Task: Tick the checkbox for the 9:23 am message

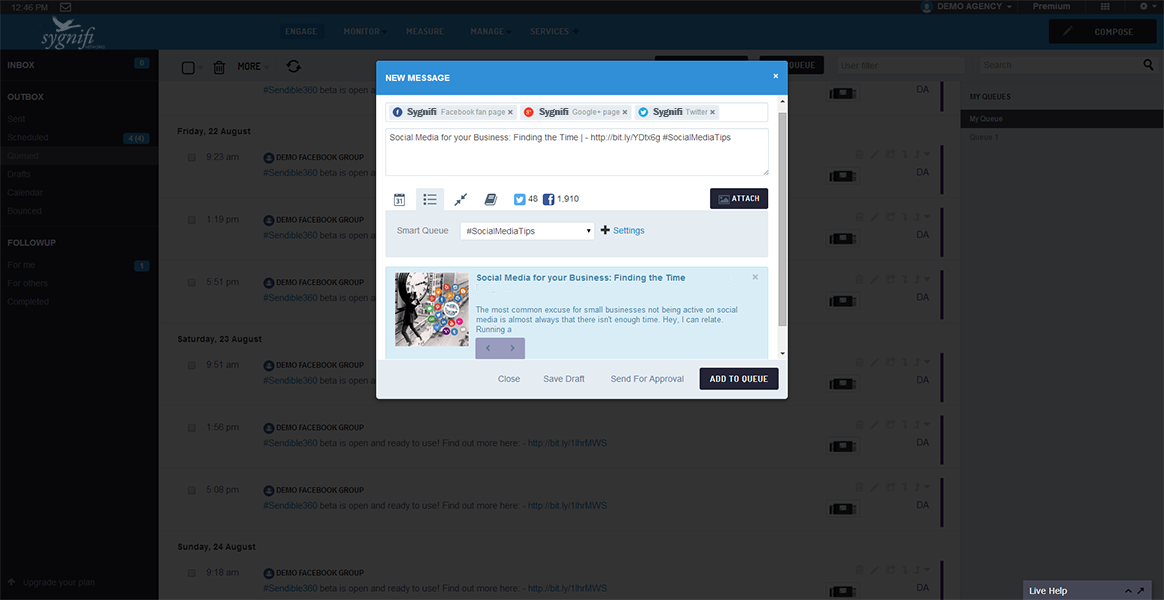Action: coord(192,157)
